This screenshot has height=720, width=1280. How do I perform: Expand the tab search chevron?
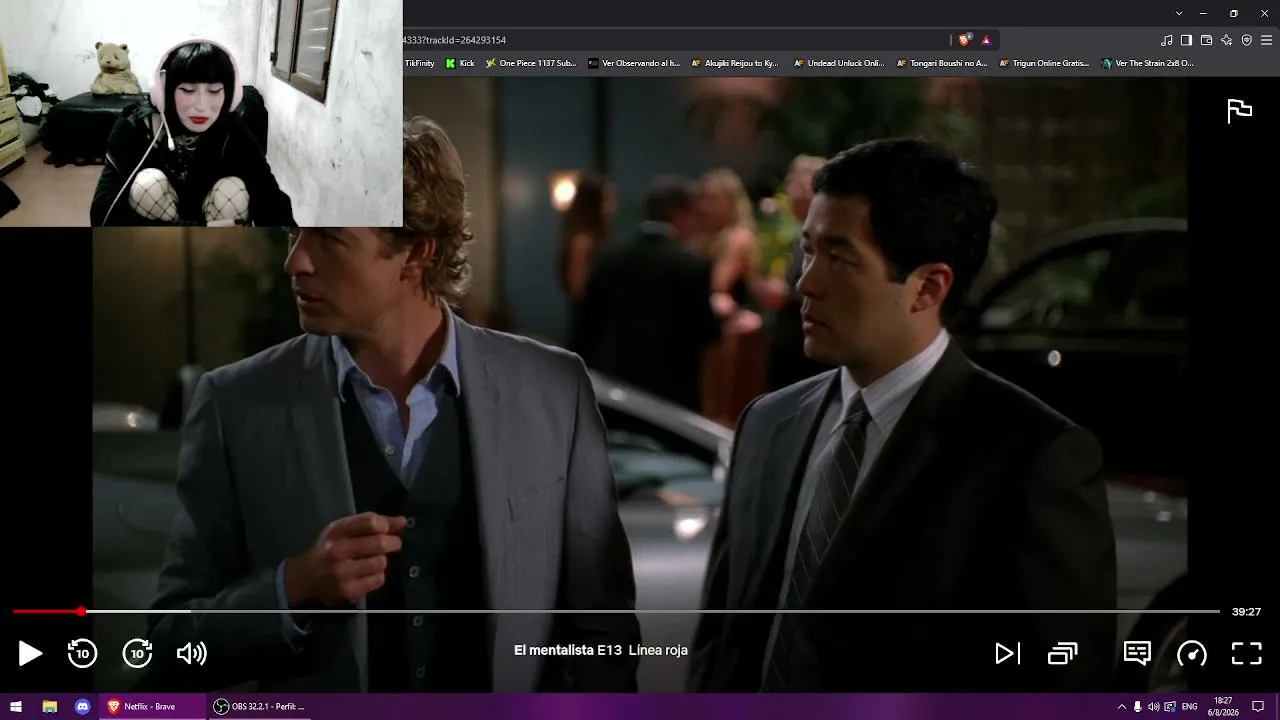(1179, 13)
